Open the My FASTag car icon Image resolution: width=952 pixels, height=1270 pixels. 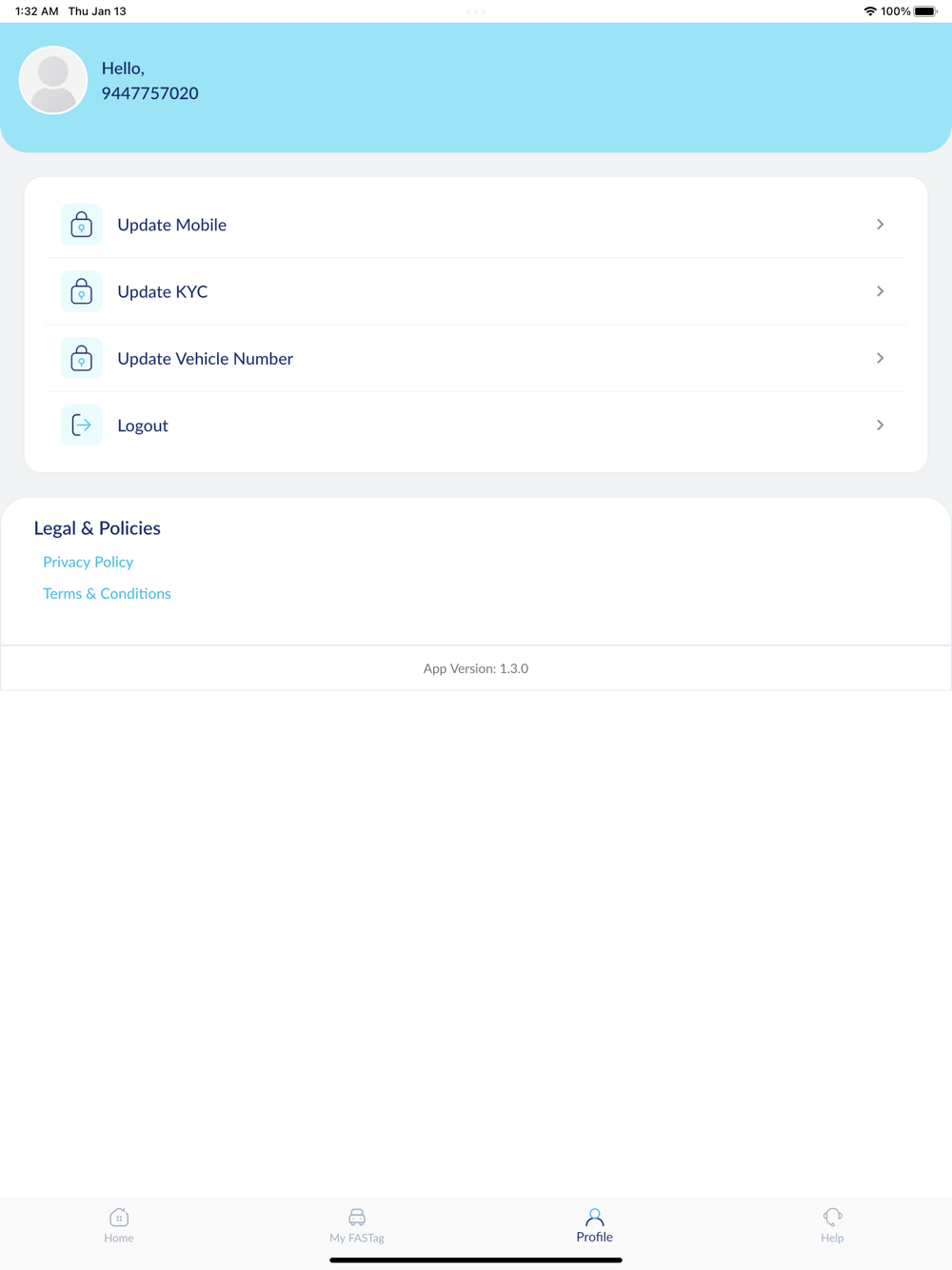tap(357, 1217)
